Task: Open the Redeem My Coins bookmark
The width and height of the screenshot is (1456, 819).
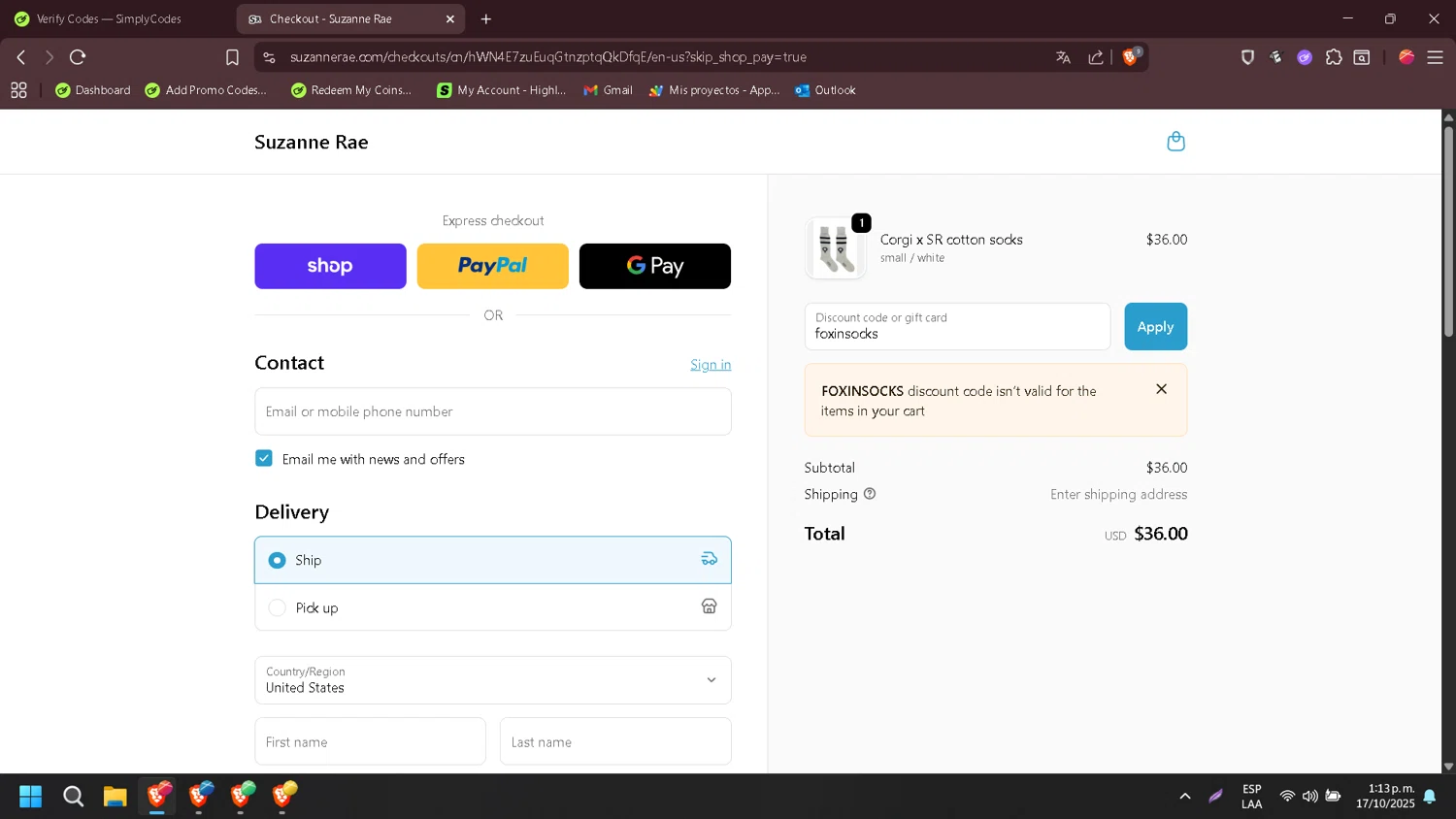Action: 351,90
